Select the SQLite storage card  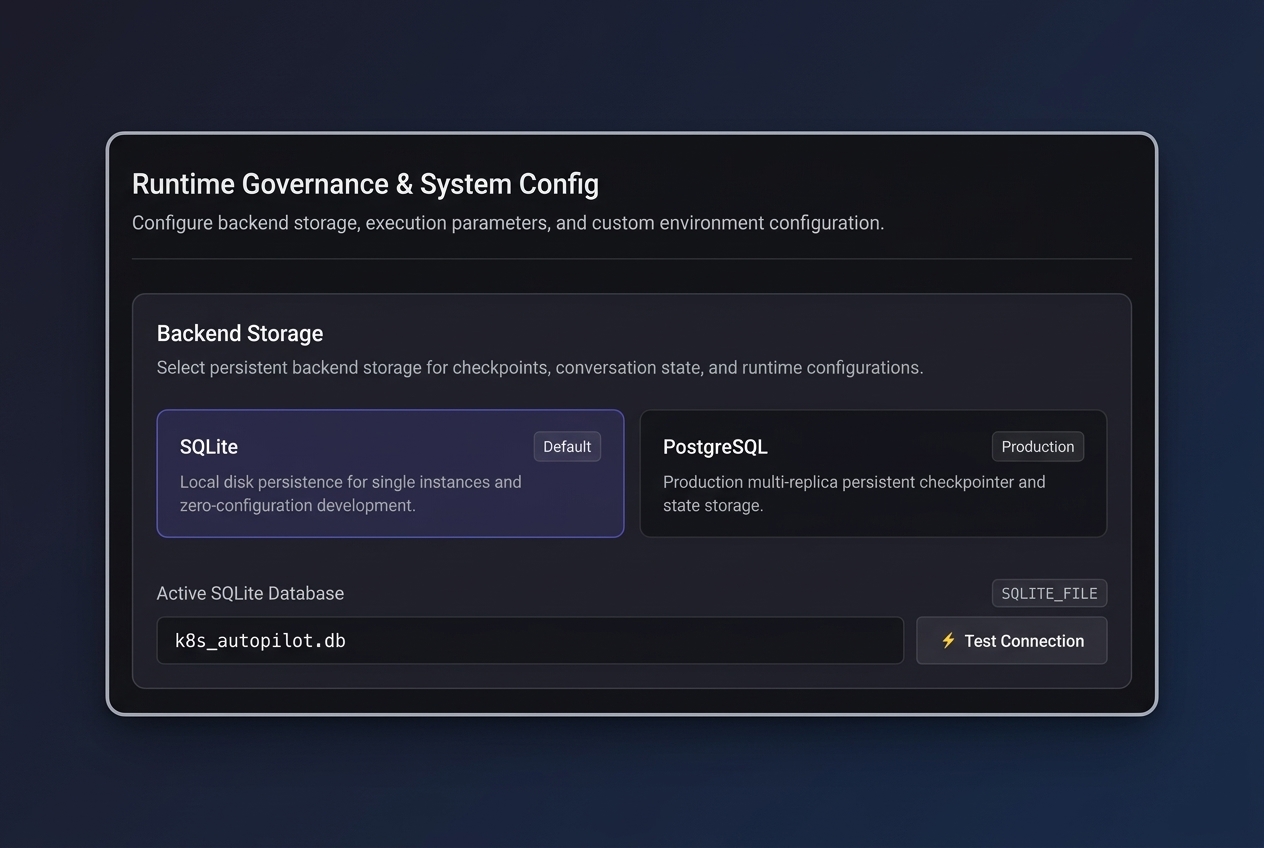point(390,473)
